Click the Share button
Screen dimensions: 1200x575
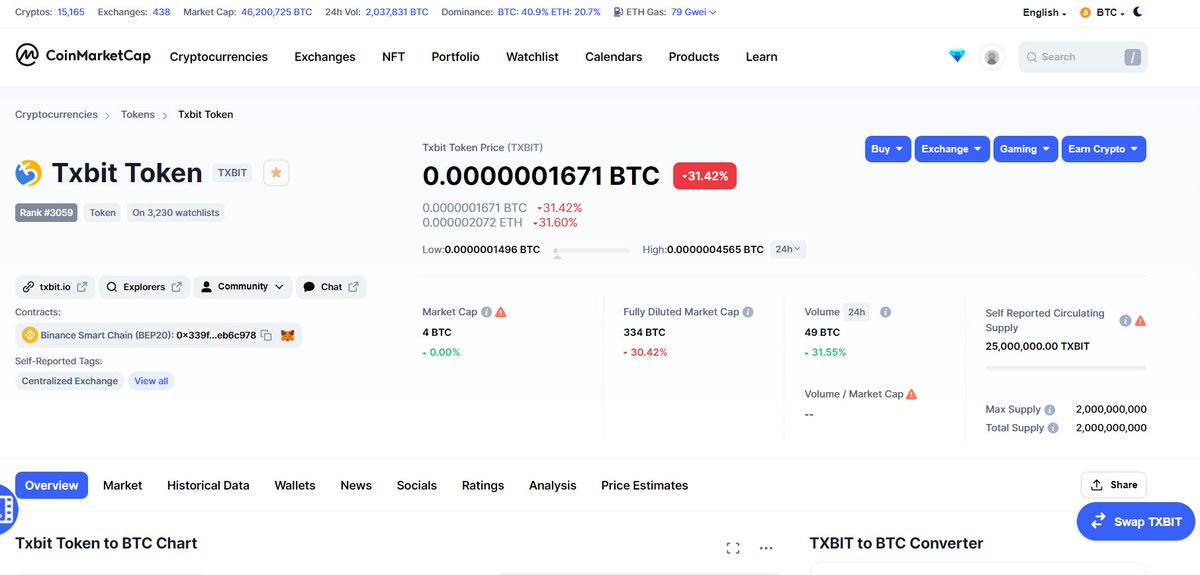(x=1114, y=485)
